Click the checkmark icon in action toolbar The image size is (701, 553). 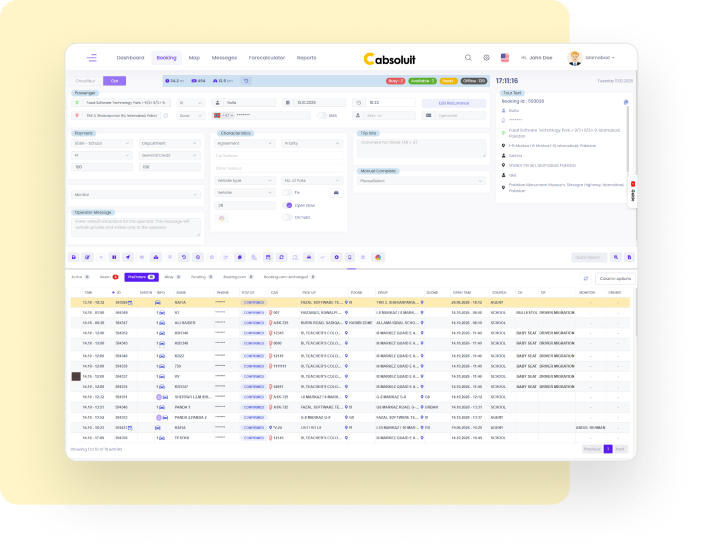tap(322, 257)
